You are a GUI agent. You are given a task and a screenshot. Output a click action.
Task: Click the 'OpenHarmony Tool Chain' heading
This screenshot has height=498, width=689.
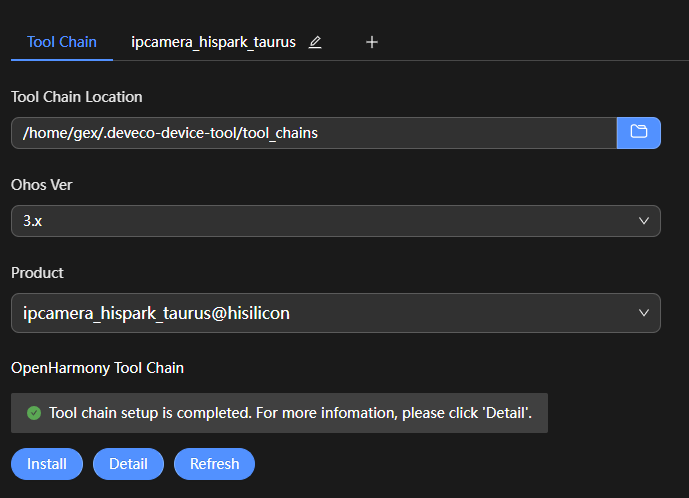[97, 368]
